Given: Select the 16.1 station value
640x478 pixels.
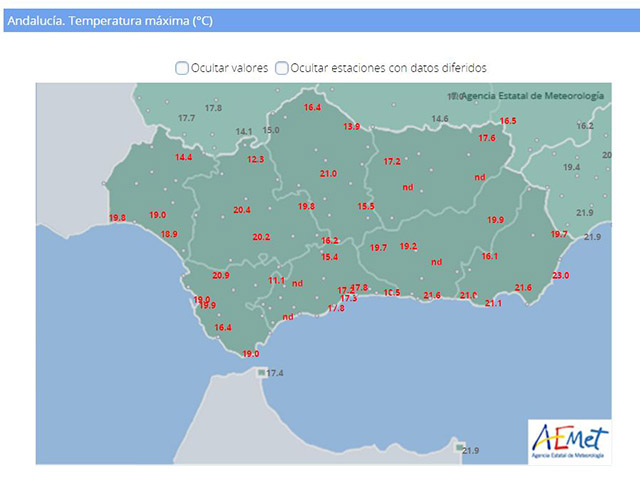Looking at the screenshot, I should pyautogui.click(x=489, y=257).
